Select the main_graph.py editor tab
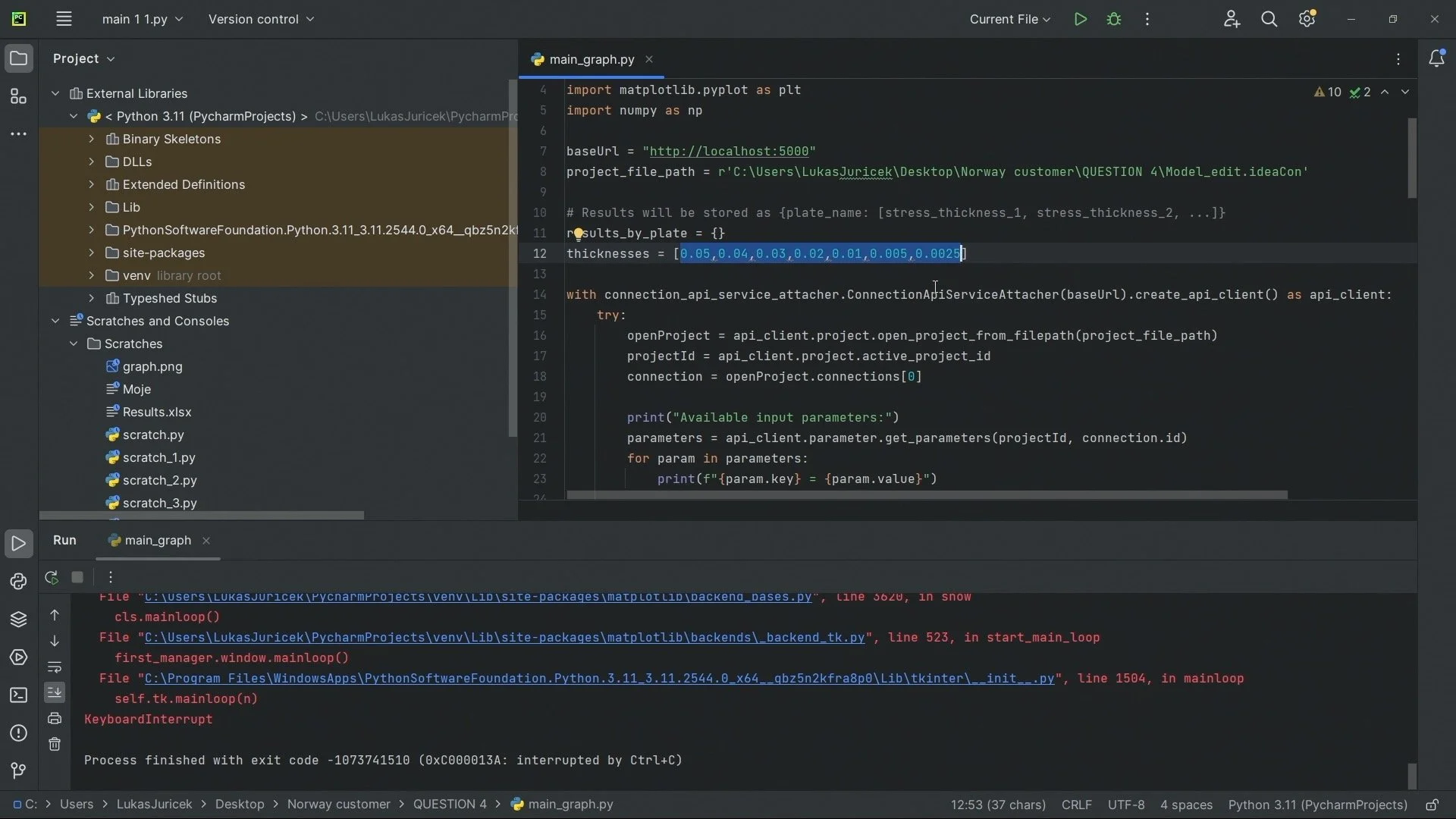This screenshot has width=1456, height=819. click(591, 59)
